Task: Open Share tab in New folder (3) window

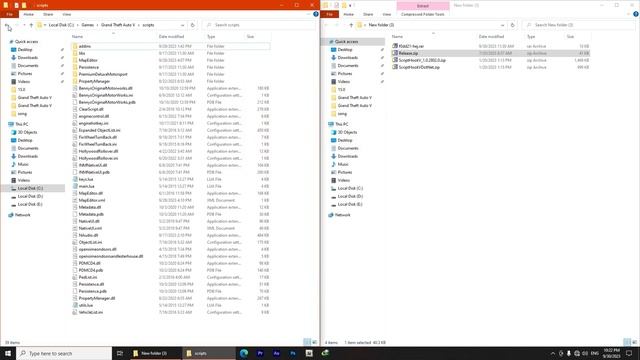Action: click(x=368, y=14)
